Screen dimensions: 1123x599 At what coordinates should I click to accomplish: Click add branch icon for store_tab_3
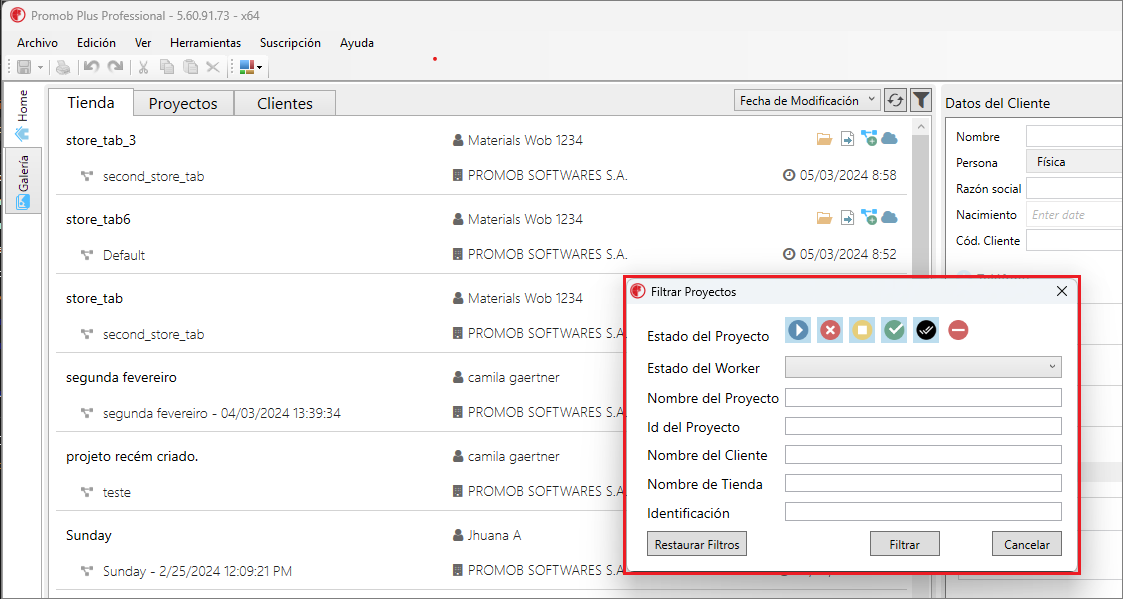[x=869, y=138]
